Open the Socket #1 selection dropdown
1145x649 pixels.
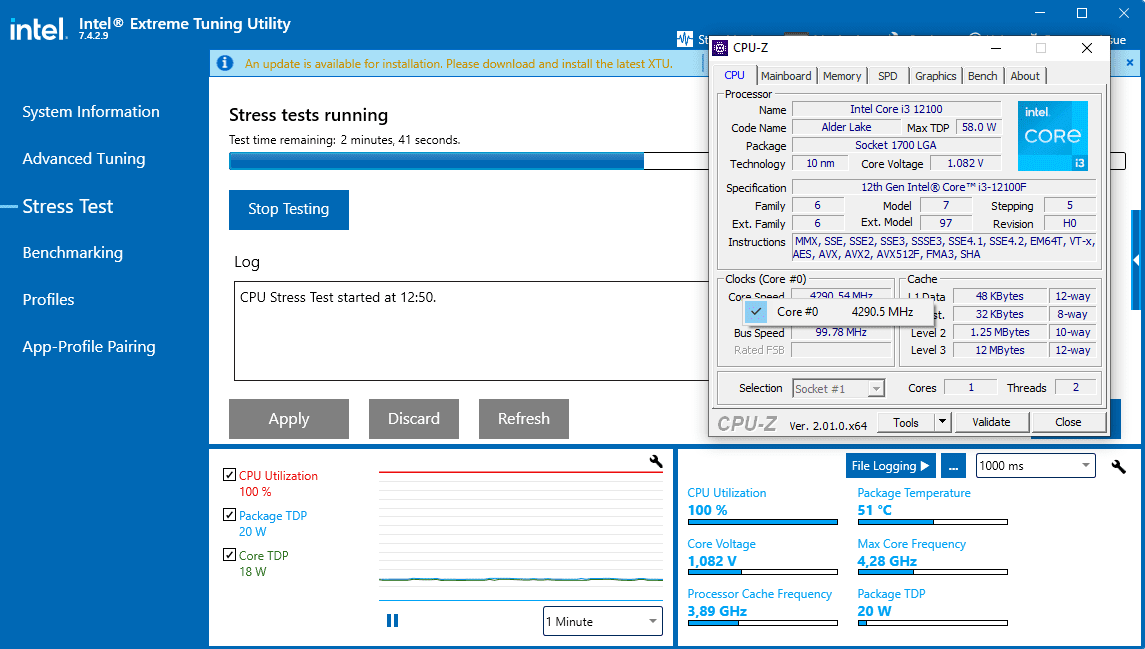(x=838, y=388)
